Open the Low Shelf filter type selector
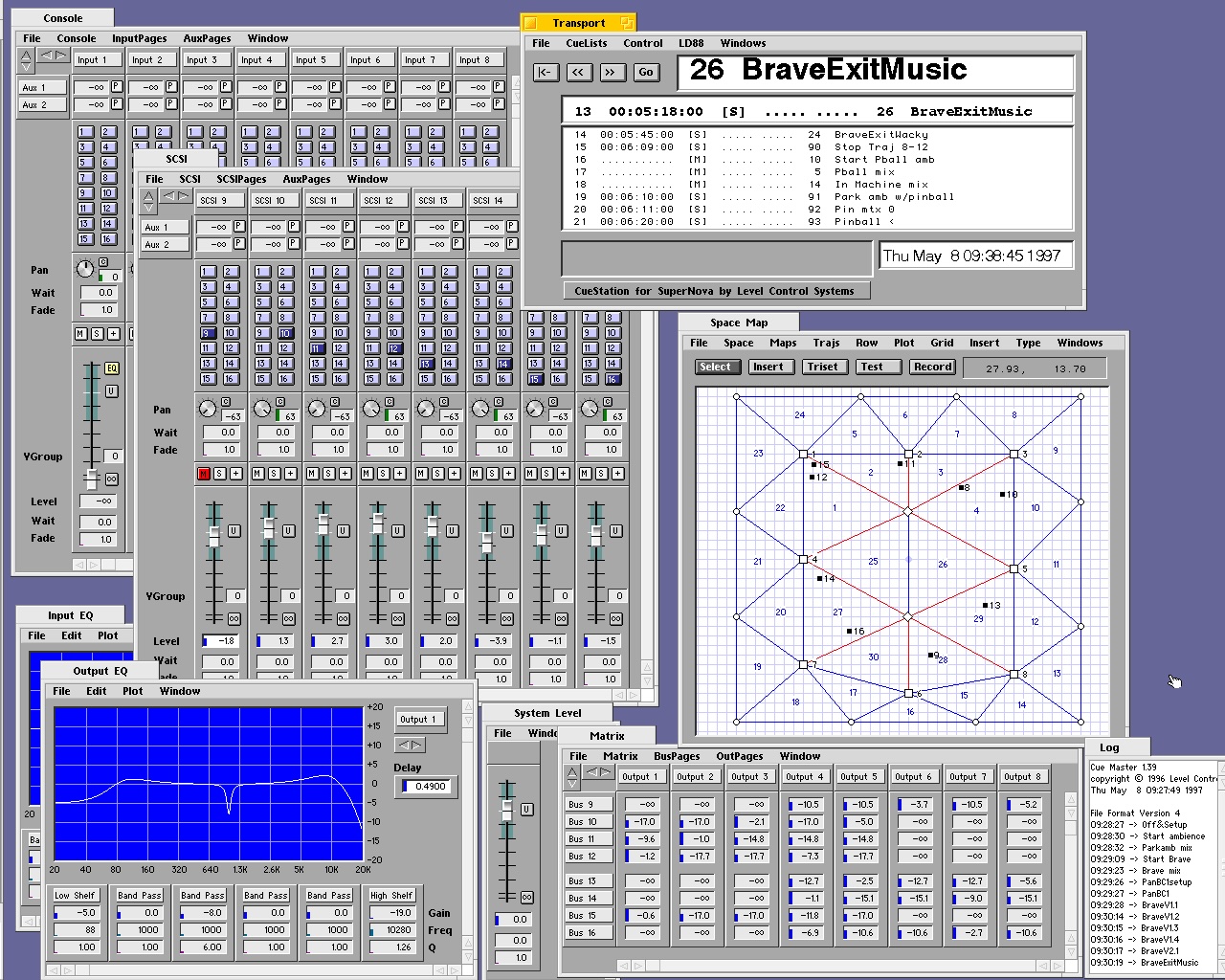Screen dimensions: 1225x980 (75, 896)
